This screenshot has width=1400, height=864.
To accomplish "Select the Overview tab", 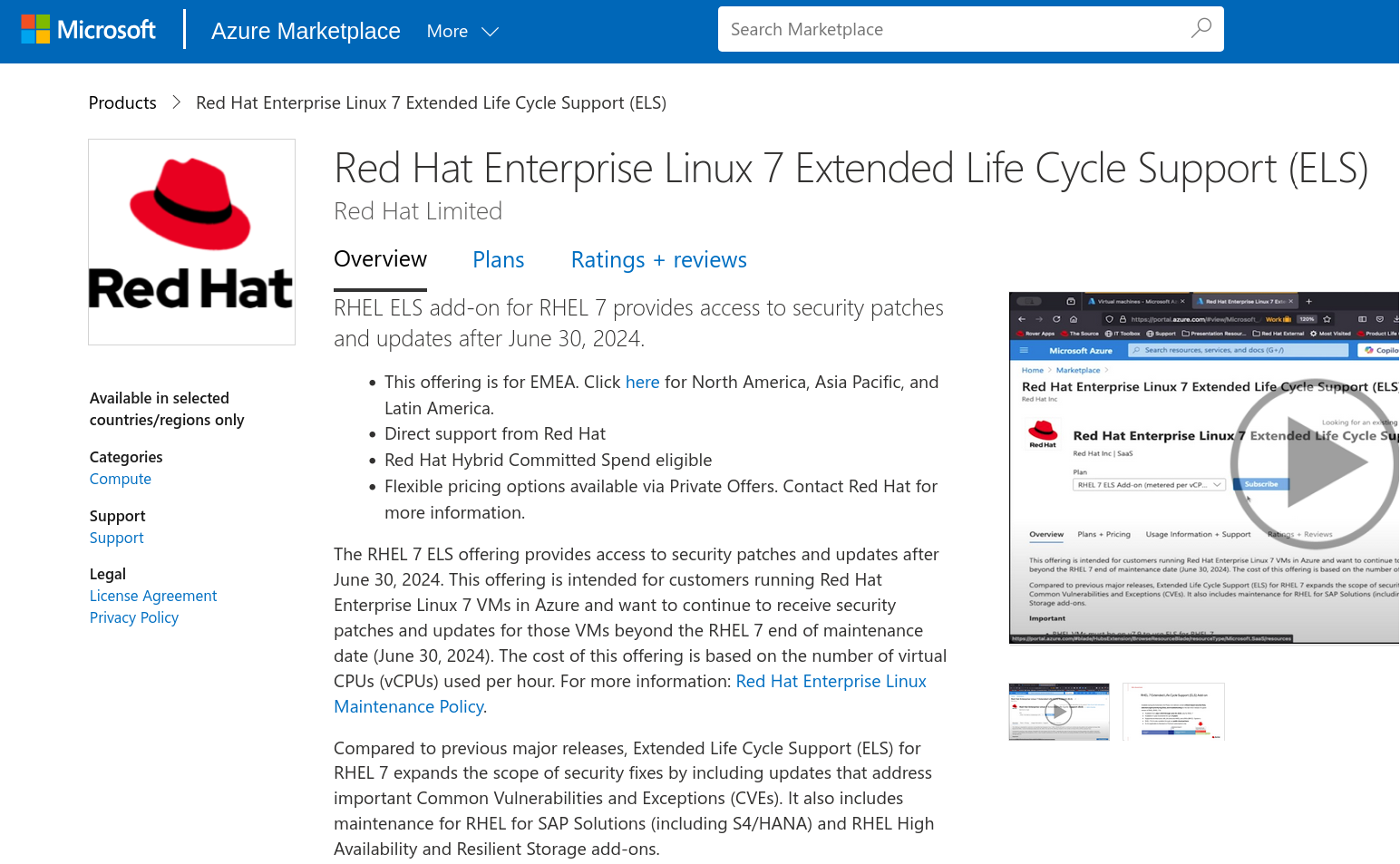I will (380, 259).
